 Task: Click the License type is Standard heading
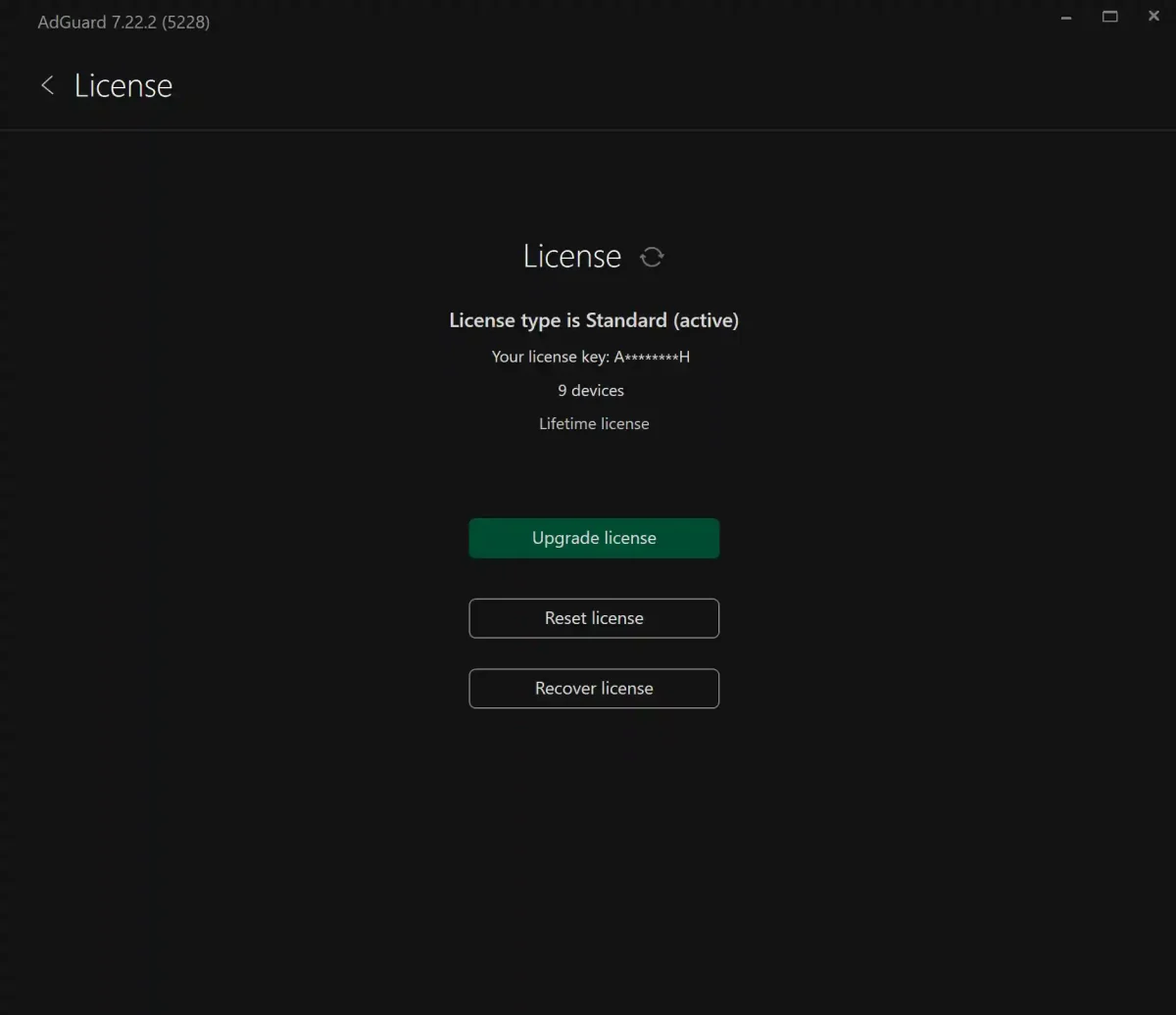pos(594,320)
